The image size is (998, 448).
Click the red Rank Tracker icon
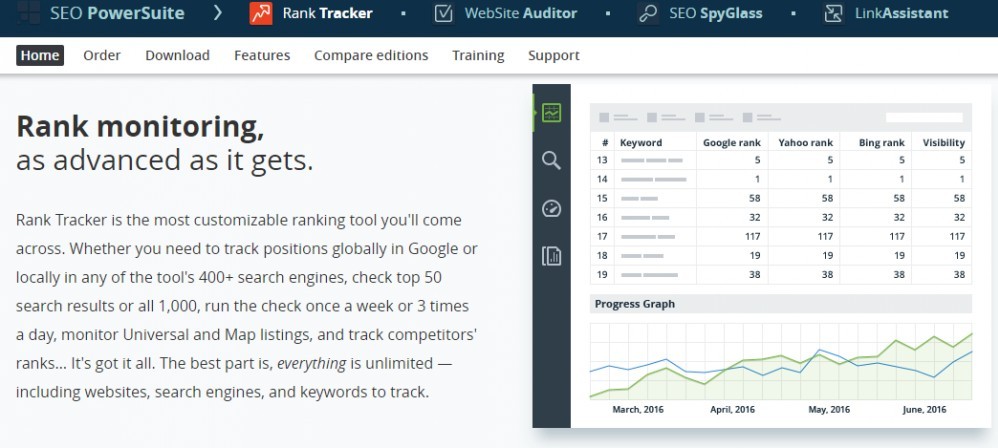click(x=261, y=13)
